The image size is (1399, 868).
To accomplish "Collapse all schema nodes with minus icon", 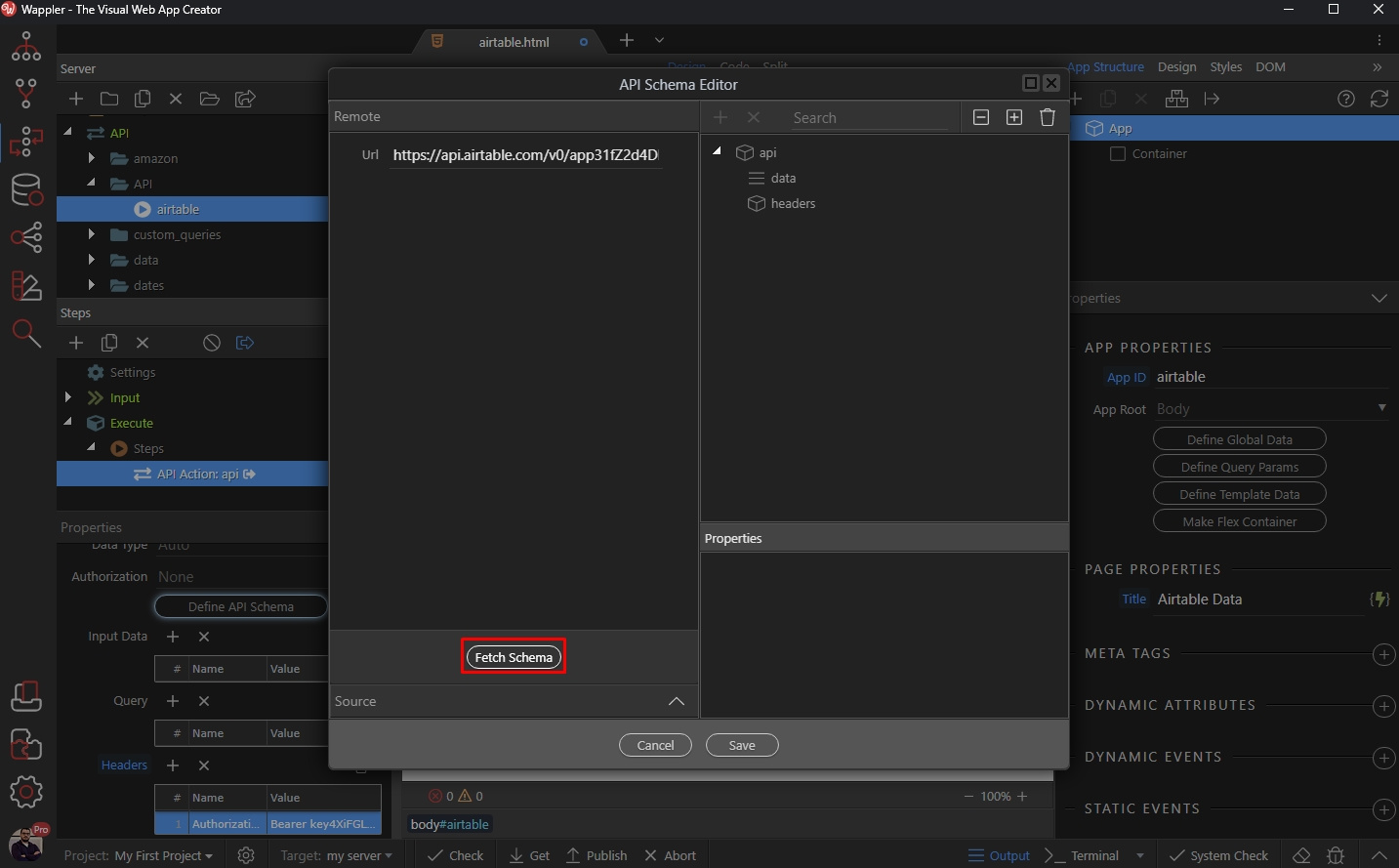I will (x=981, y=117).
